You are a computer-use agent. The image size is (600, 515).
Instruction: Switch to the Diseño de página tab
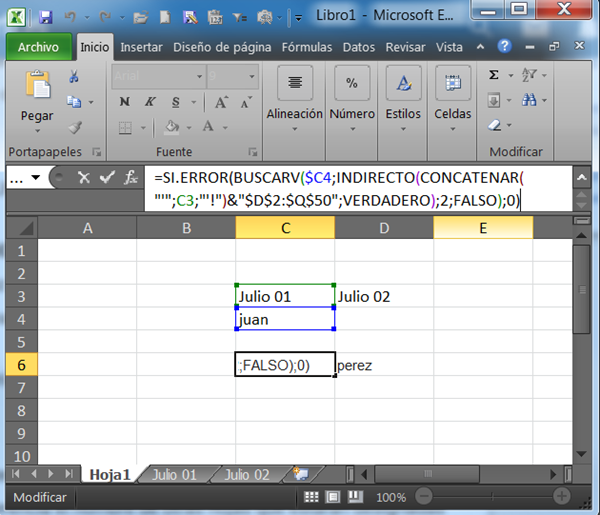[x=222, y=47]
